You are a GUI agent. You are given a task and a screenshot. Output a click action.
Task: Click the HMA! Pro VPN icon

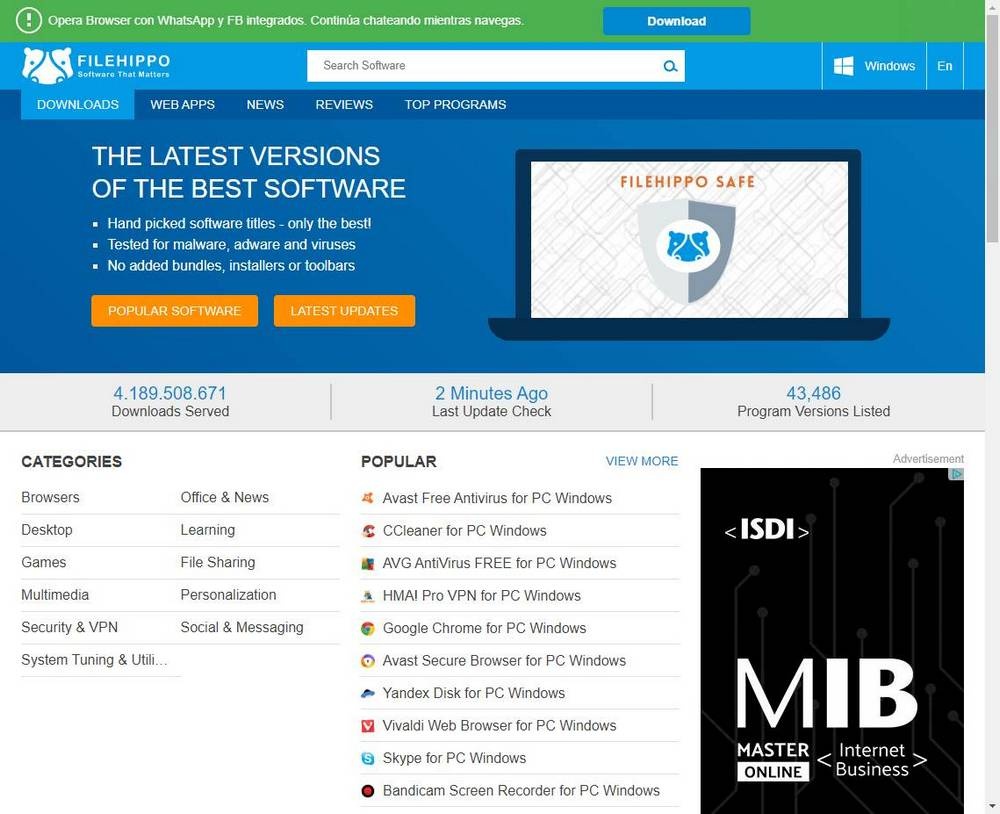click(x=368, y=595)
